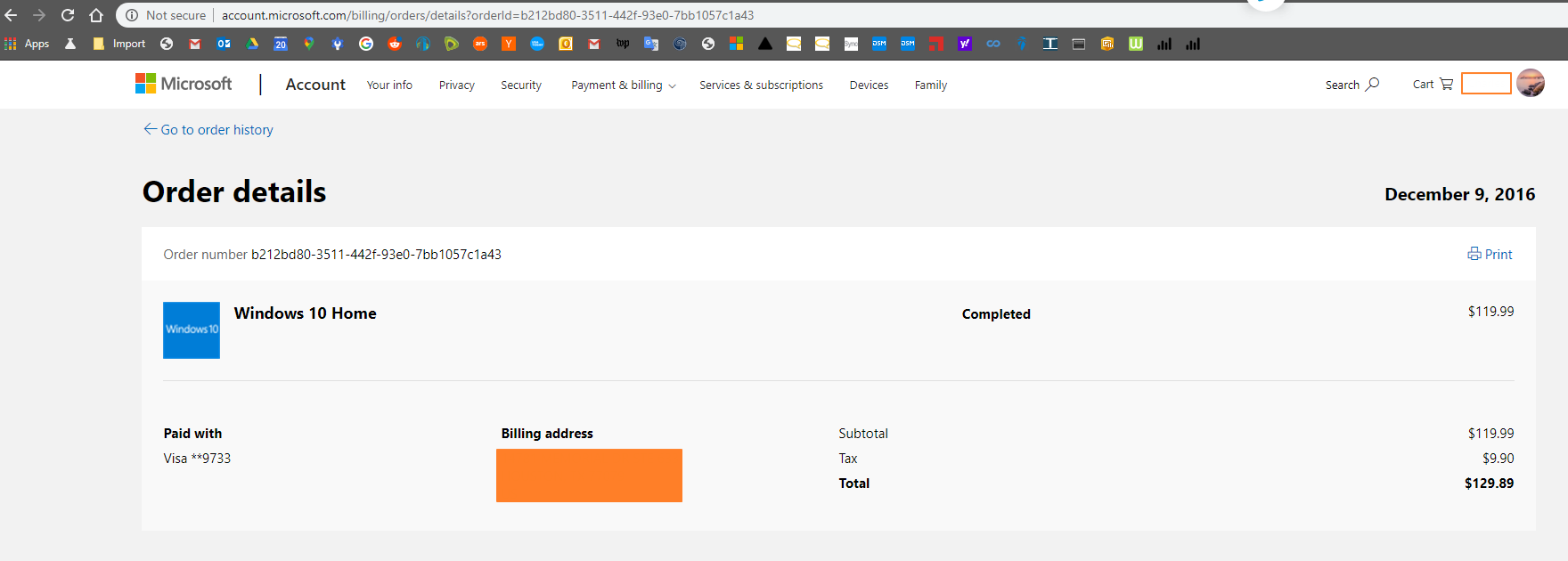The height and width of the screenshot is (561, 1568).
Task: Open the Washington Post wp bookmark
Action: click(x=623, y=44)
